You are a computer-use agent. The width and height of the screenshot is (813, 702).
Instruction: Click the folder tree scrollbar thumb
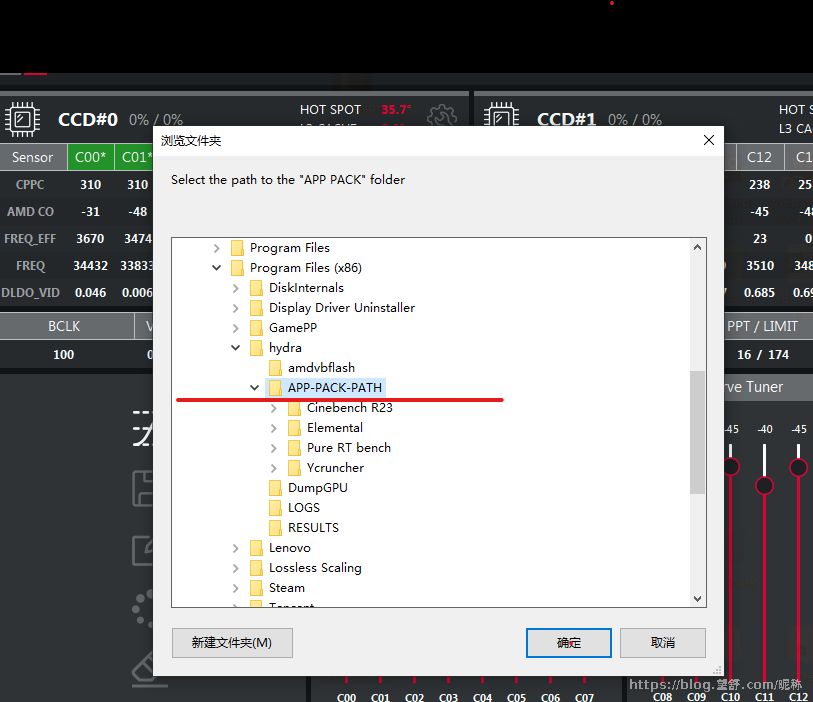[x=698, y=432]
